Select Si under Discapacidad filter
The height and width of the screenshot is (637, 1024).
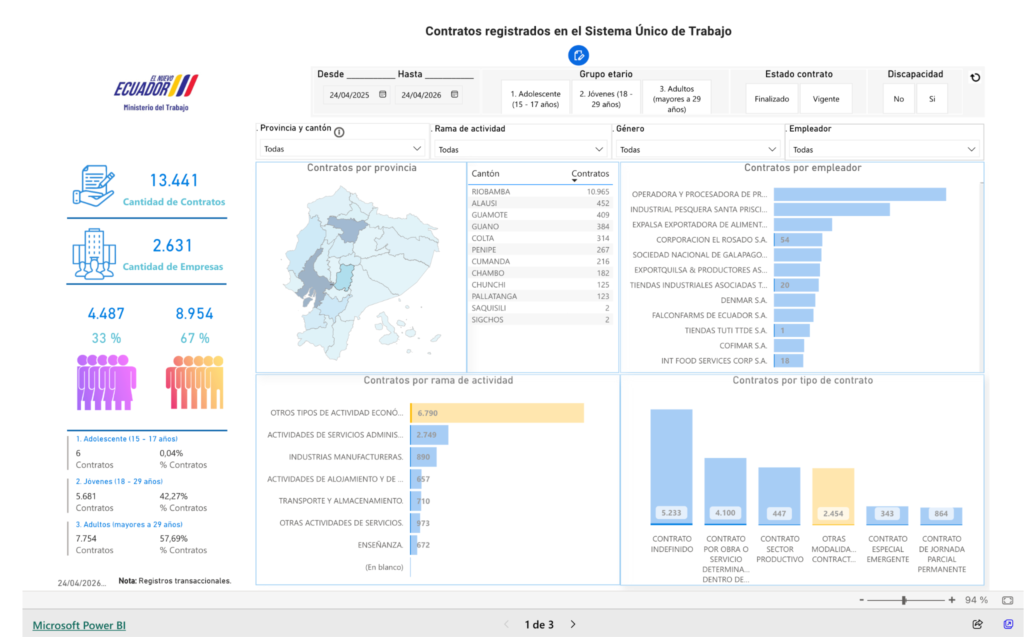click(931, 99)
